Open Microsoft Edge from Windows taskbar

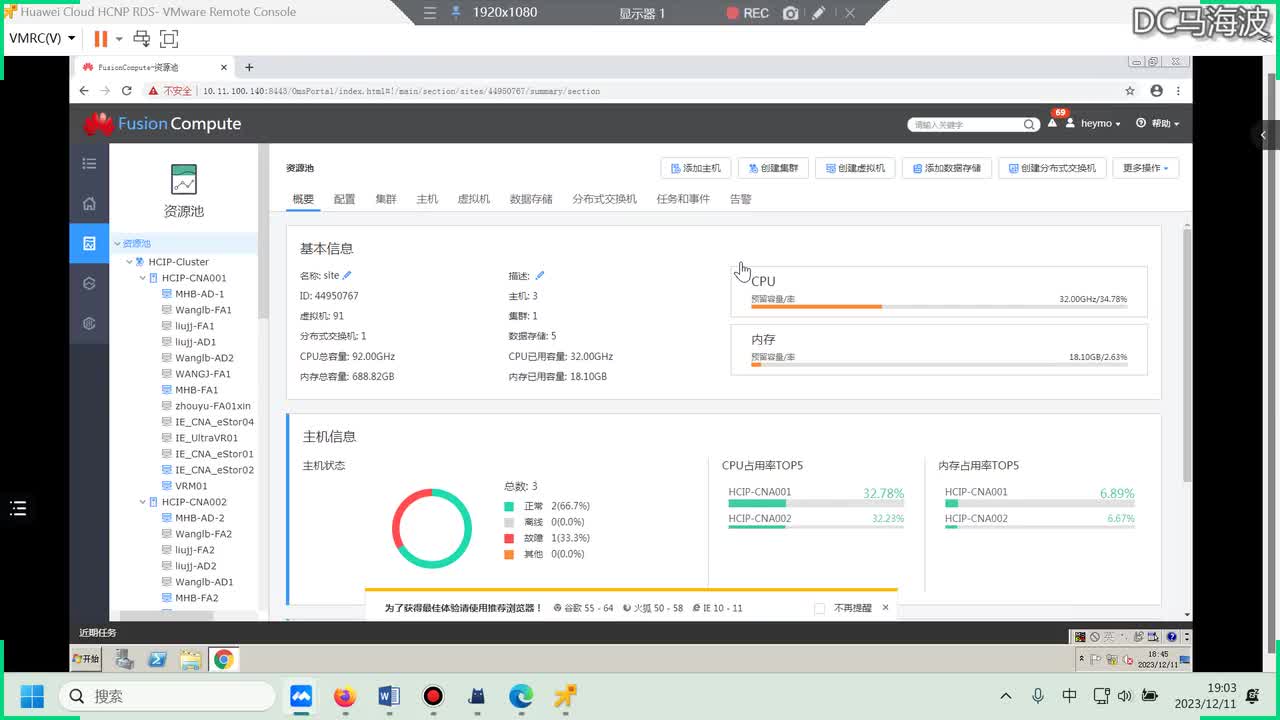(521, 696)
